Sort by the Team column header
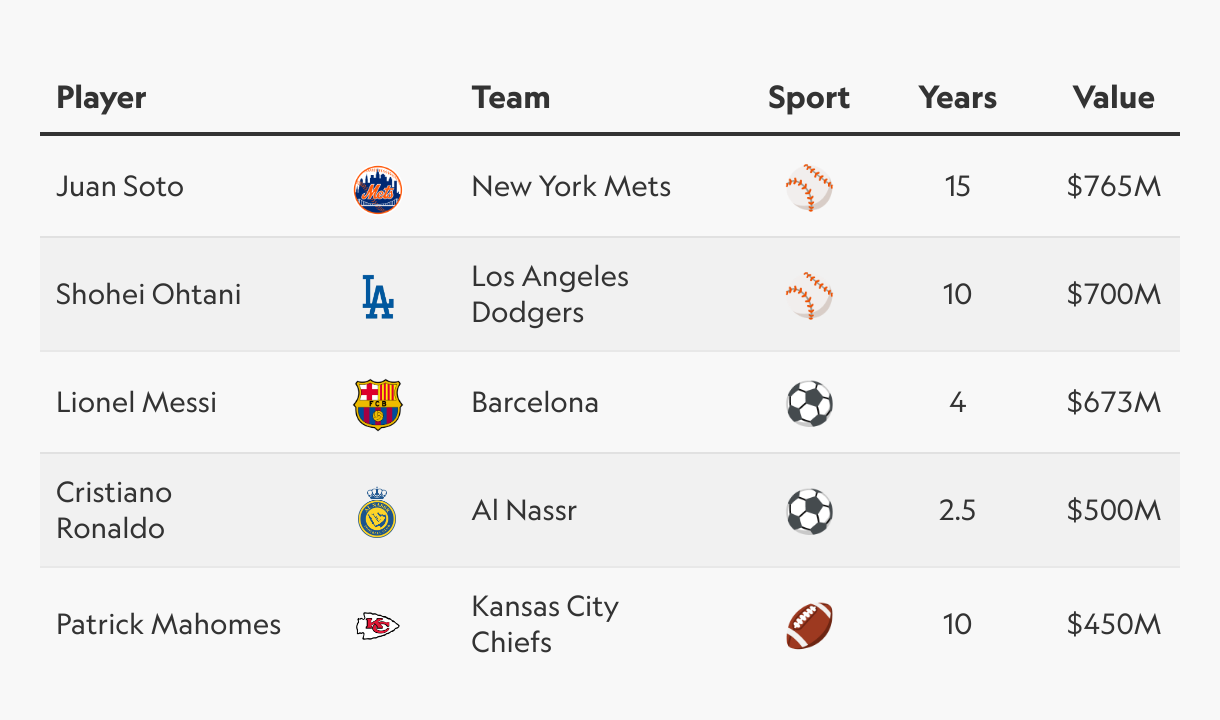The width and height of the screenshot is (1220, 720). [511, 98]
